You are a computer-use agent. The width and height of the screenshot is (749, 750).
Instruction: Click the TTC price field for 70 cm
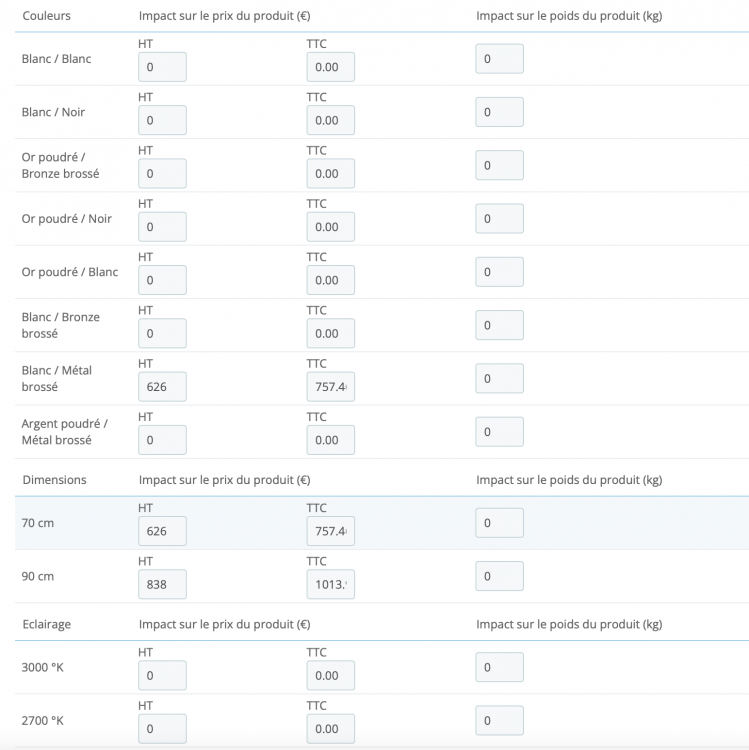pos(330,531)
